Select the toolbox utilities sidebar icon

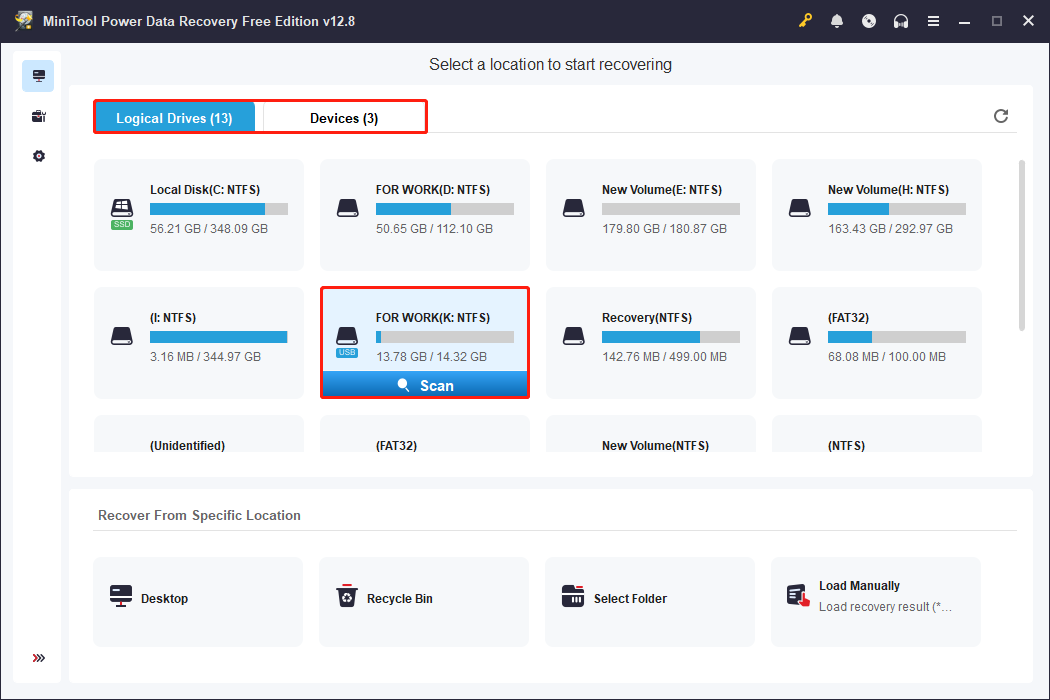[x=38, y=116]
